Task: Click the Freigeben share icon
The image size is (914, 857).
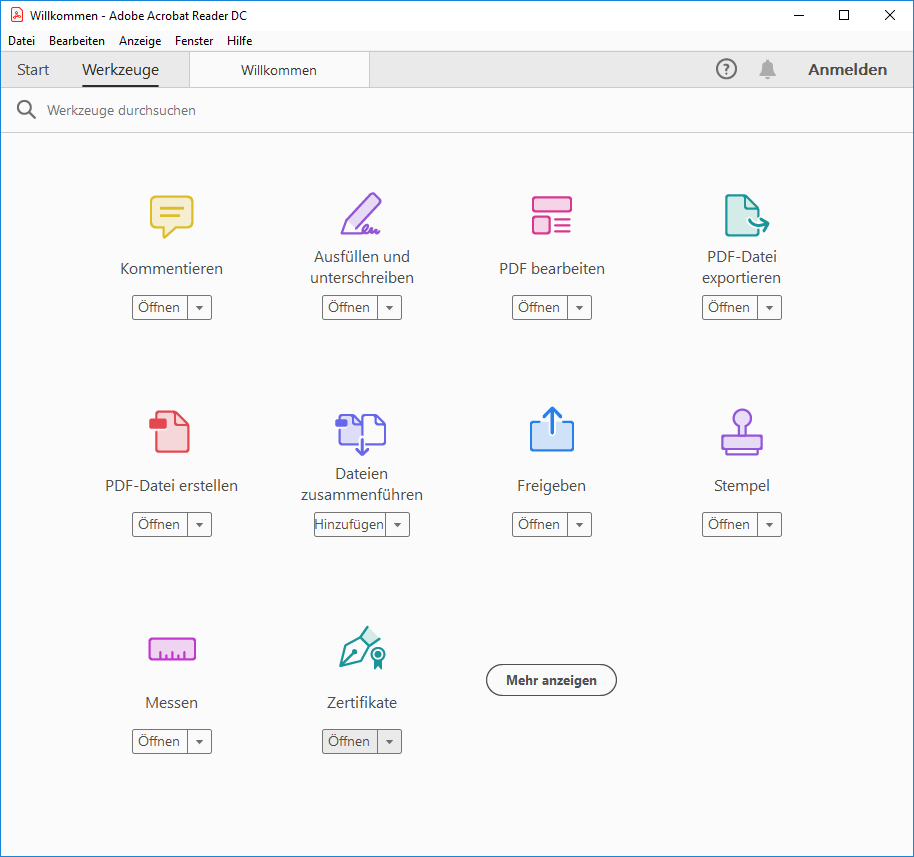Action: [x=551, y=430]
